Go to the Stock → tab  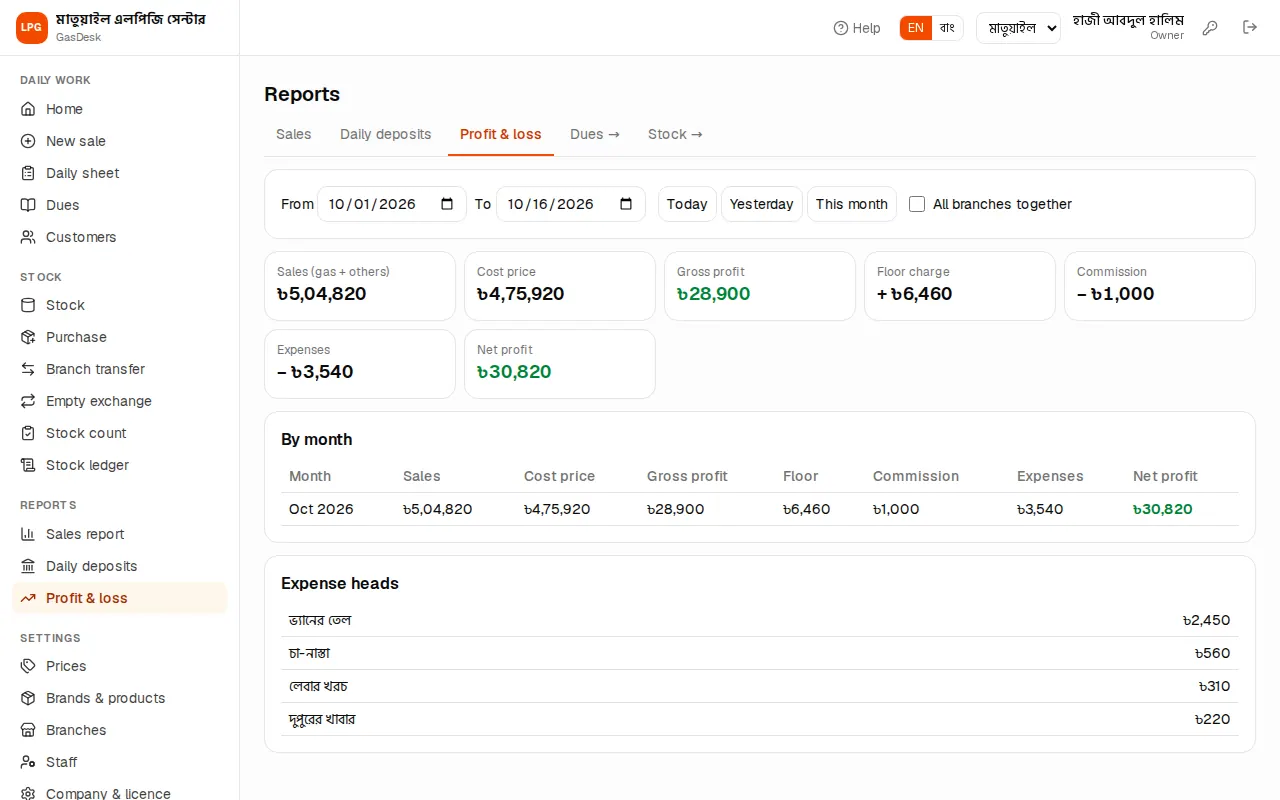tap(675, 134)
